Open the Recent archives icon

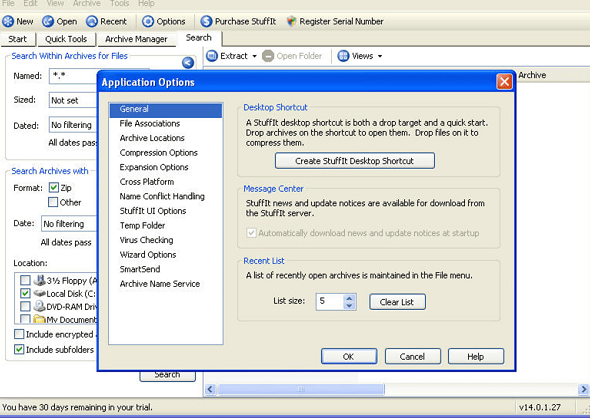tap(92, 21)
